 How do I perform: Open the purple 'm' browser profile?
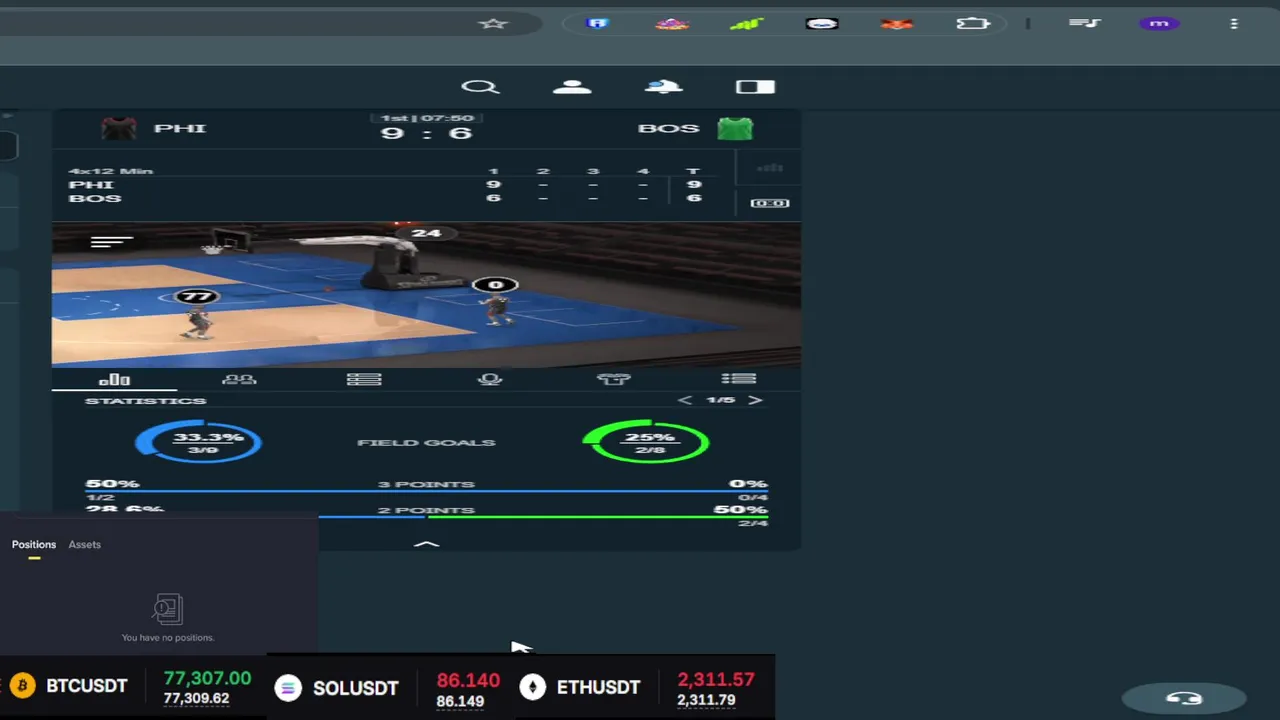[1159, 23]
